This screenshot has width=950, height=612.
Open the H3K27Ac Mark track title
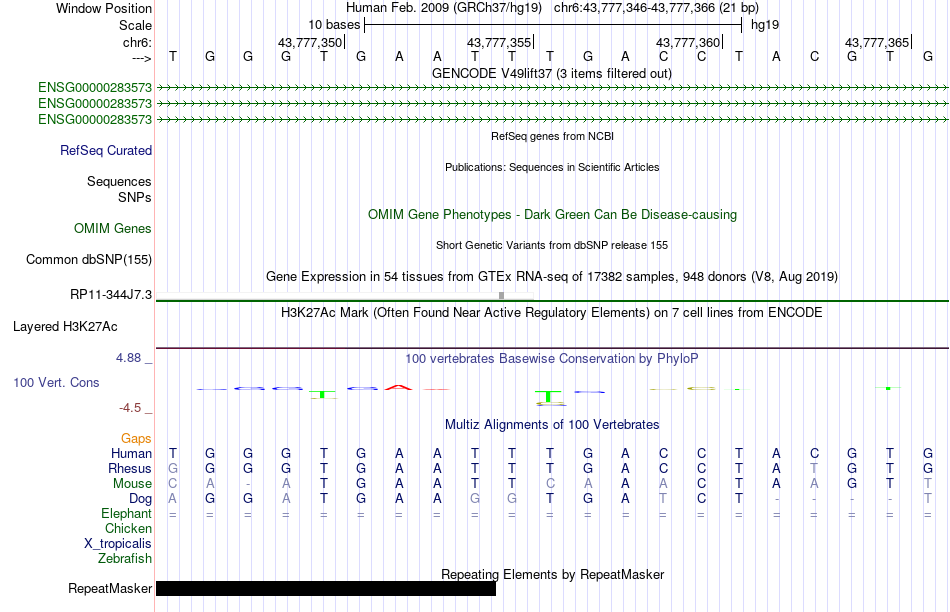click(x=552, y=313)
